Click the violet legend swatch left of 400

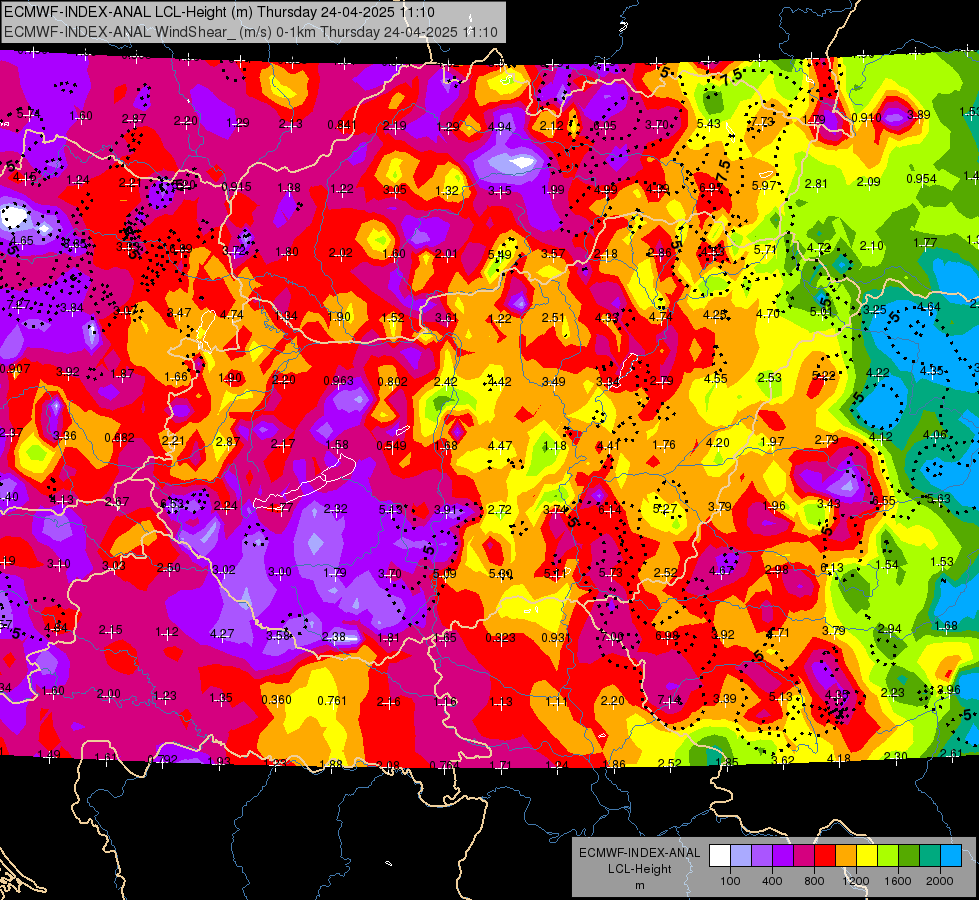pos(762,856)
